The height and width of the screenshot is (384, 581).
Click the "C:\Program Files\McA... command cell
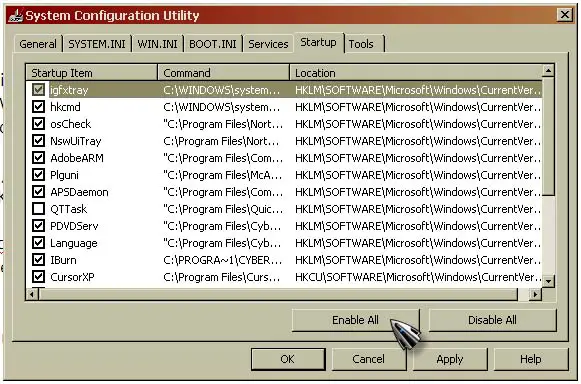(x=223, y=175)
